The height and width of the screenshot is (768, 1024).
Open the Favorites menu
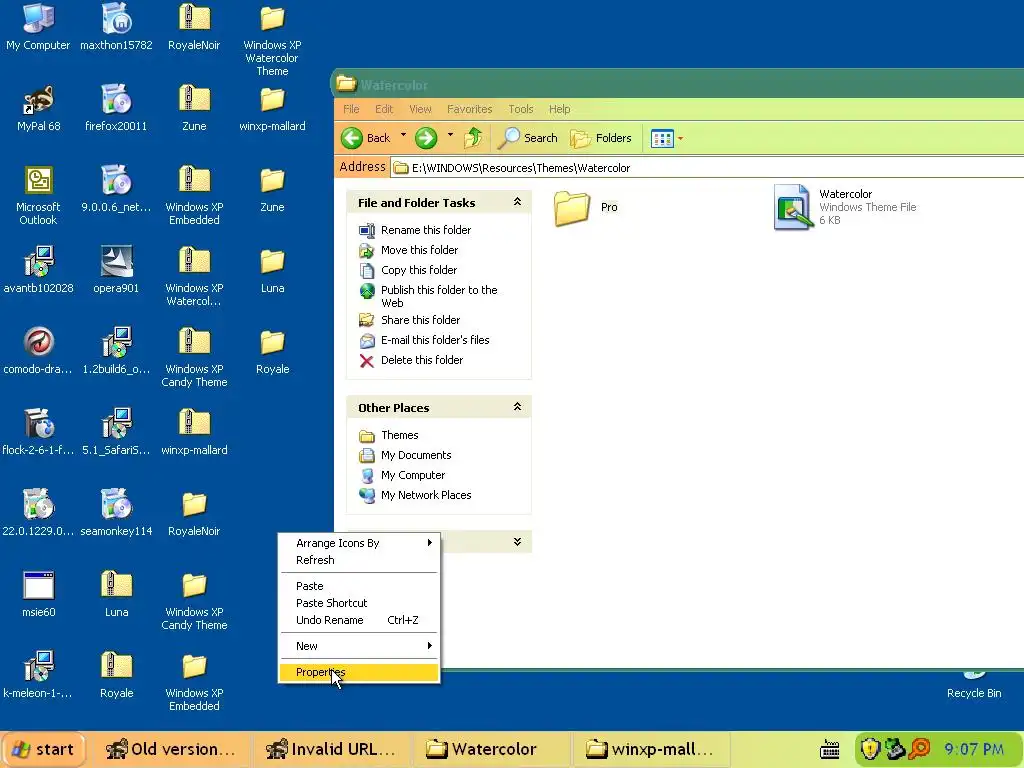(470, 109)
